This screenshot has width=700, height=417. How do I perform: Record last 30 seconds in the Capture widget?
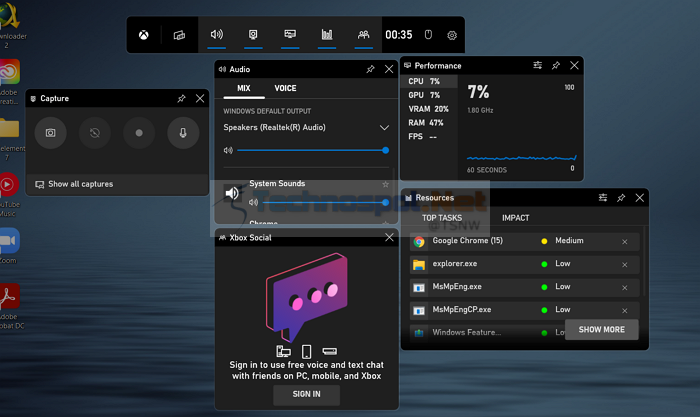tap(95, 133)
